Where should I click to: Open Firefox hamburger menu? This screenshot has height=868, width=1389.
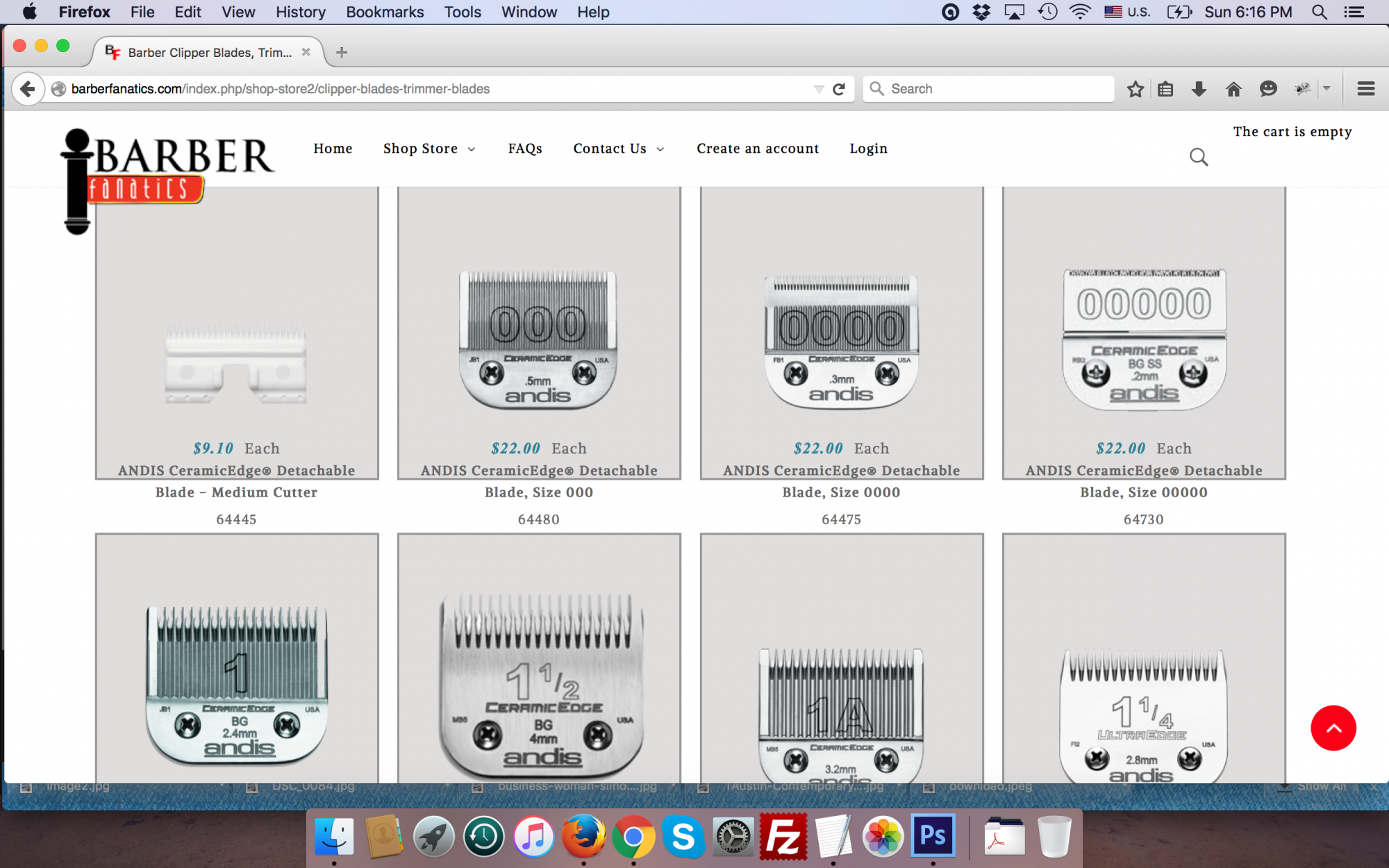1365,89
